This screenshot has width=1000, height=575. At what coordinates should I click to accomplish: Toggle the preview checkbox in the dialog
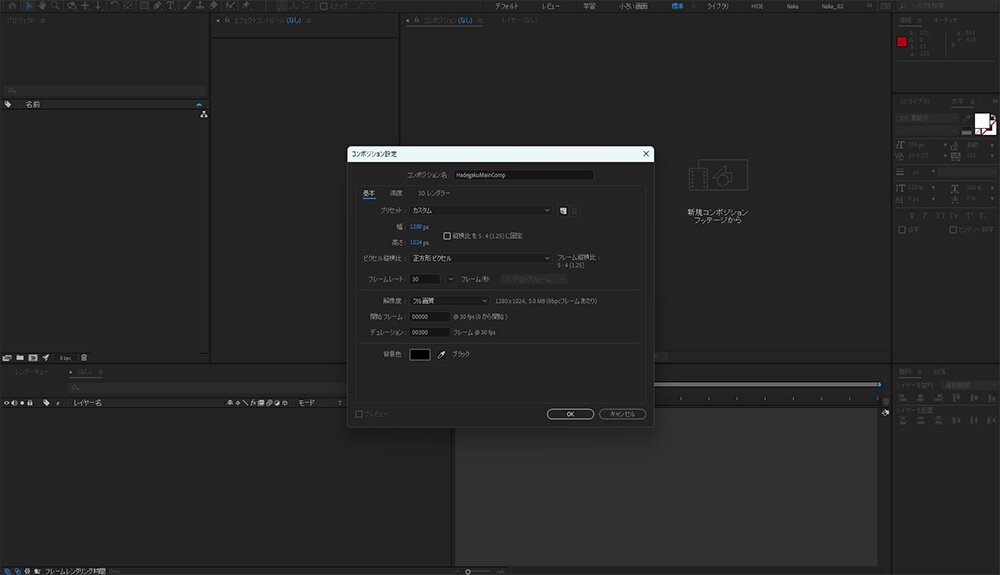pos(360,414)
